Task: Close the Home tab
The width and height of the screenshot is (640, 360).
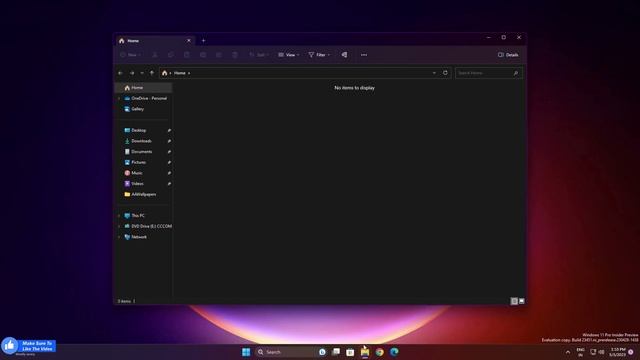Action: click(x=189, y=40)
